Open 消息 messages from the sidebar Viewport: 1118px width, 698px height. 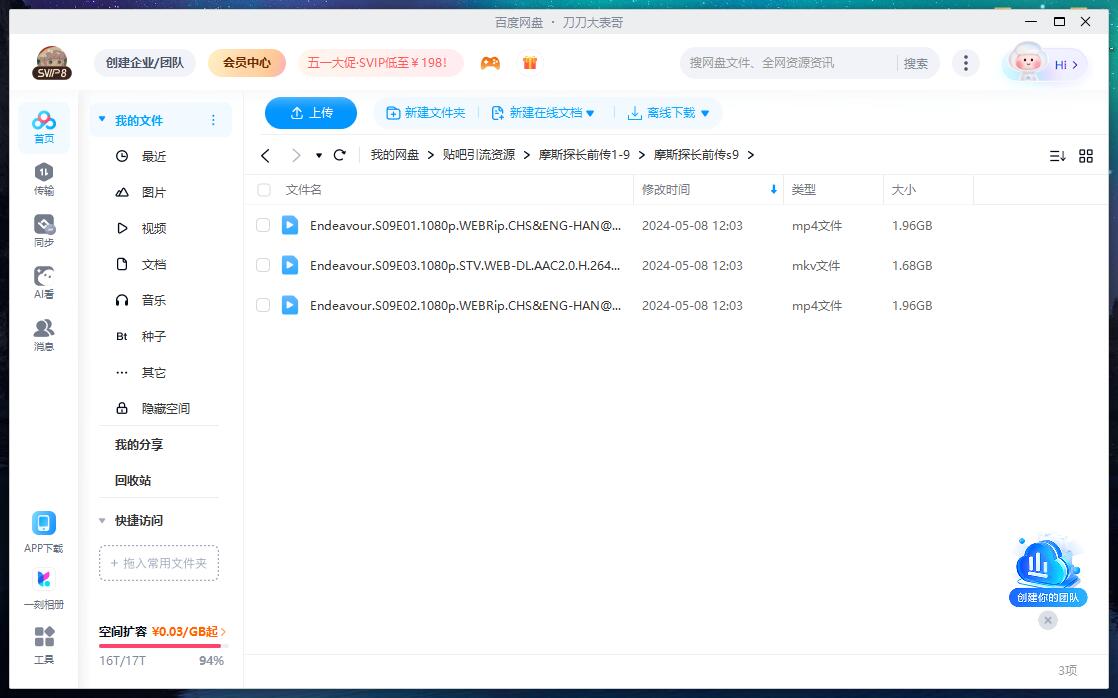[43, 334]
